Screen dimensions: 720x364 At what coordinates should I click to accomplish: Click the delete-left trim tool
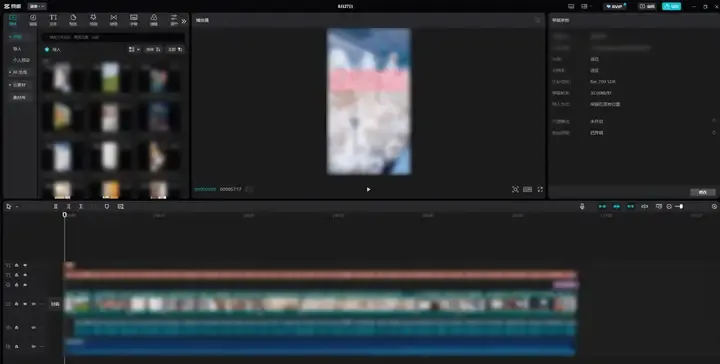(x=68, y=207)
